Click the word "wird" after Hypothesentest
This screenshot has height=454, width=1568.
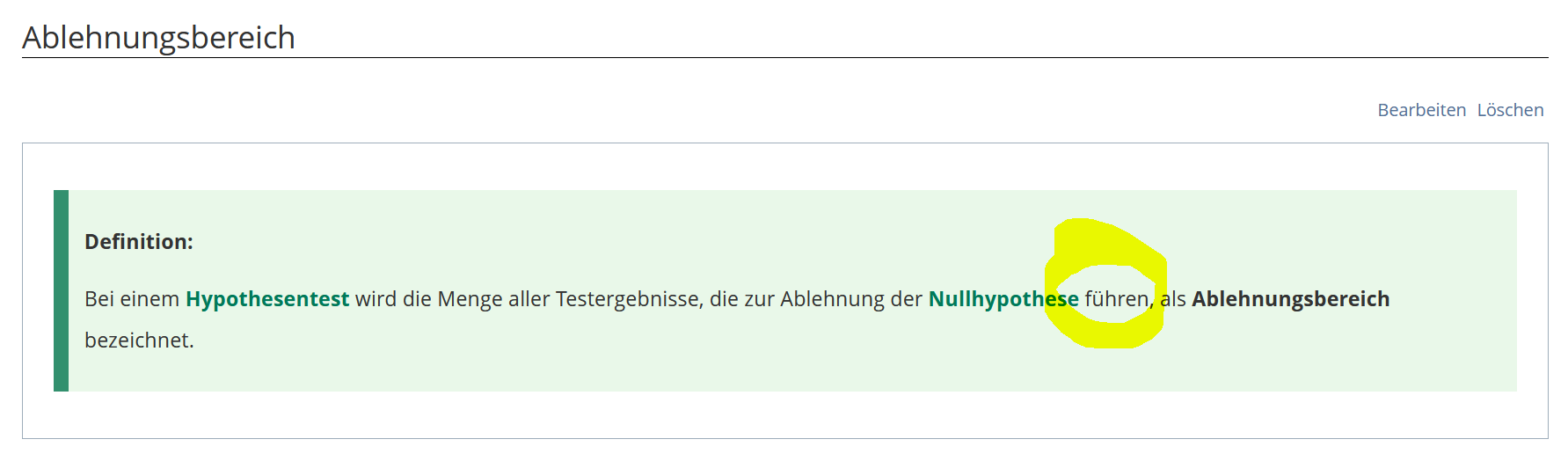pyautogui.click(x=376, y=299)
